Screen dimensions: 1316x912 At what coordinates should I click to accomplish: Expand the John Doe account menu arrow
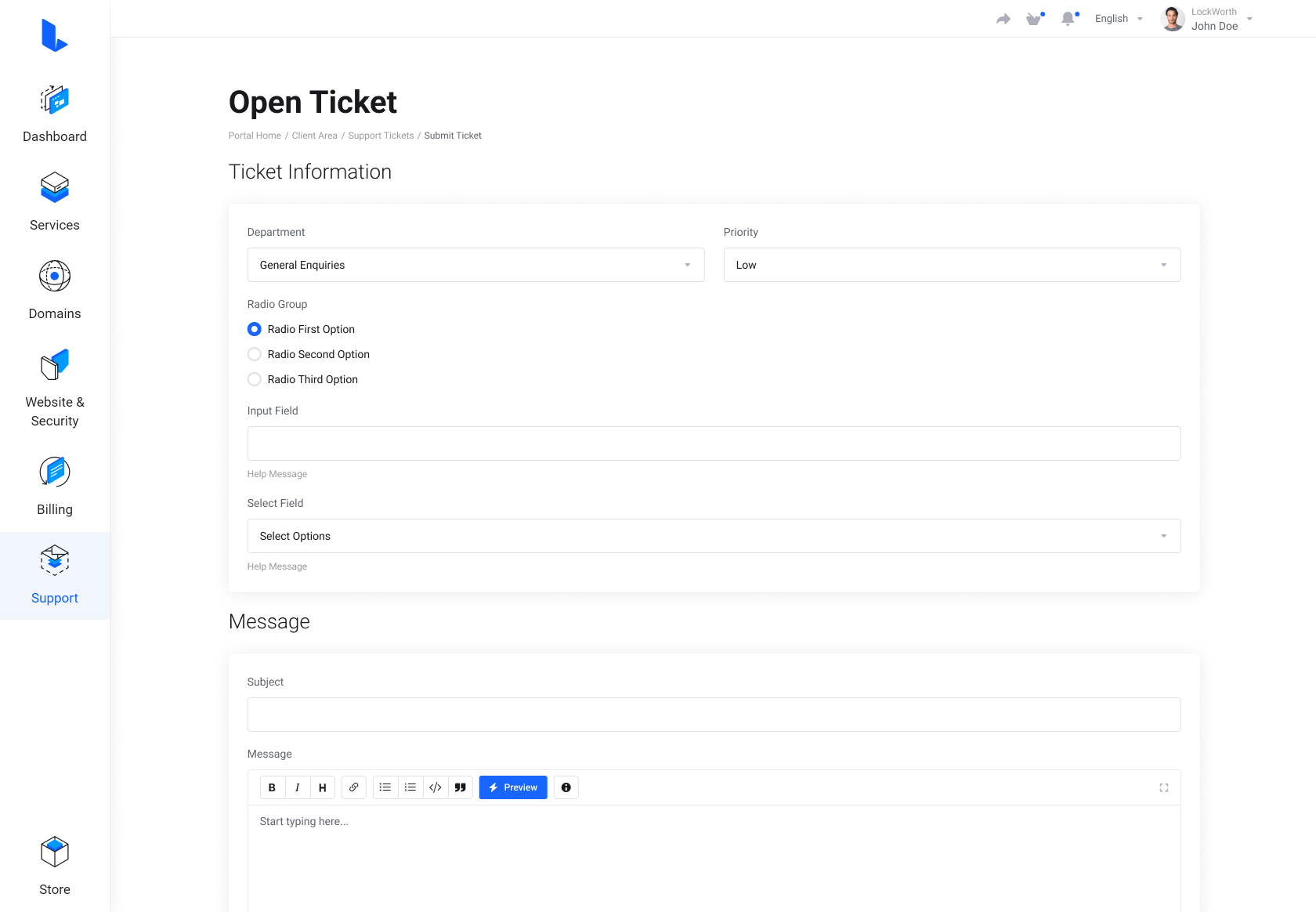pos(1249,19)
